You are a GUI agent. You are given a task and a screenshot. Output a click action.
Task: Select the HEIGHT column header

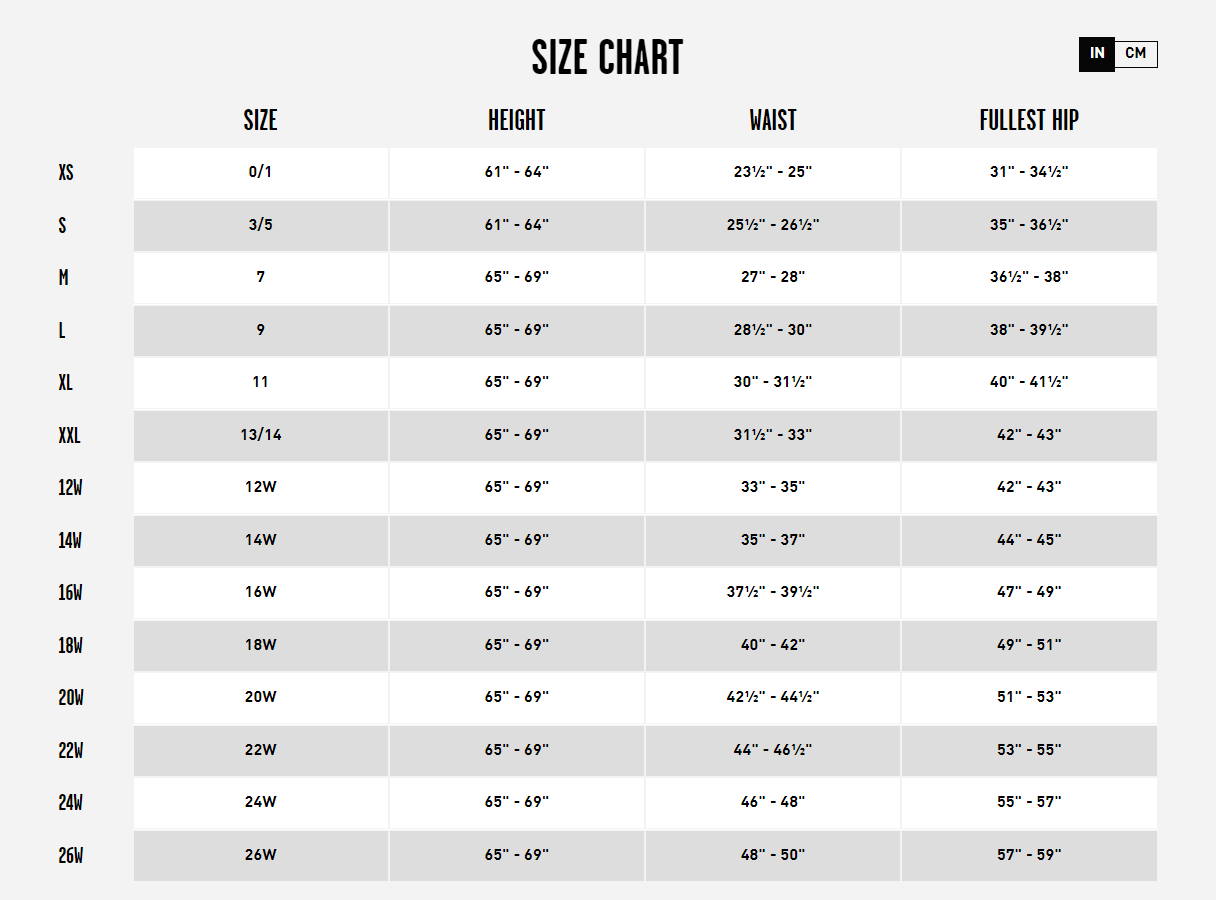(516, 121)
